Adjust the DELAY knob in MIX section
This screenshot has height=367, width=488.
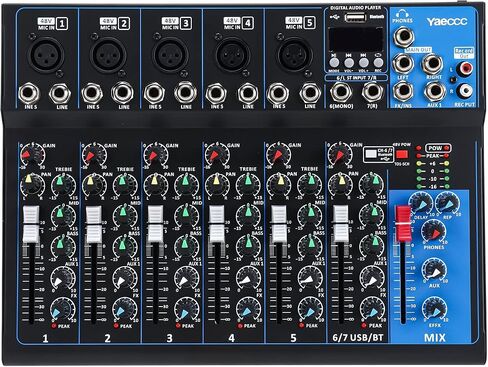(420, 204)
